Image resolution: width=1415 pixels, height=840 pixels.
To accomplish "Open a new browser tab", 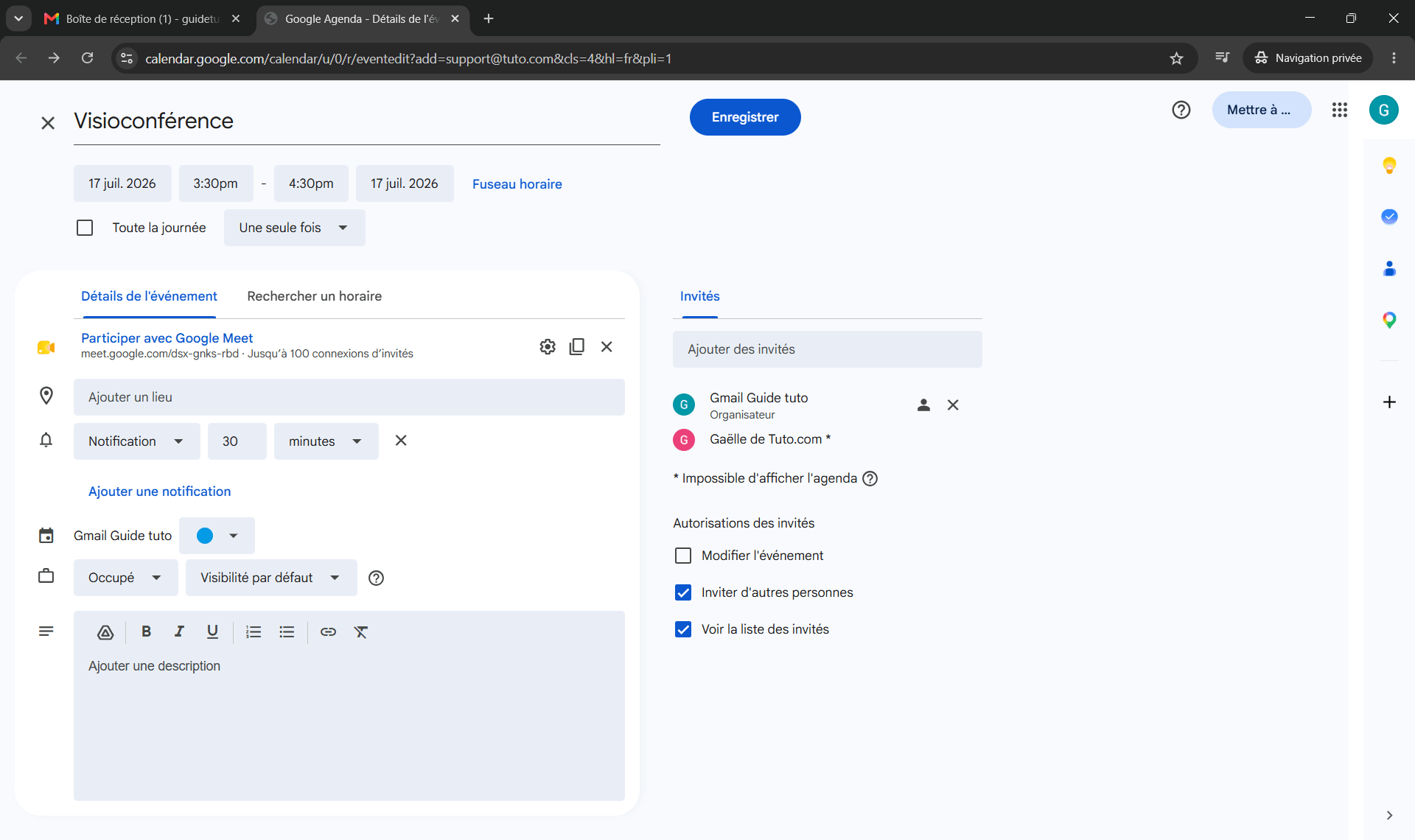I will [489, 18].
